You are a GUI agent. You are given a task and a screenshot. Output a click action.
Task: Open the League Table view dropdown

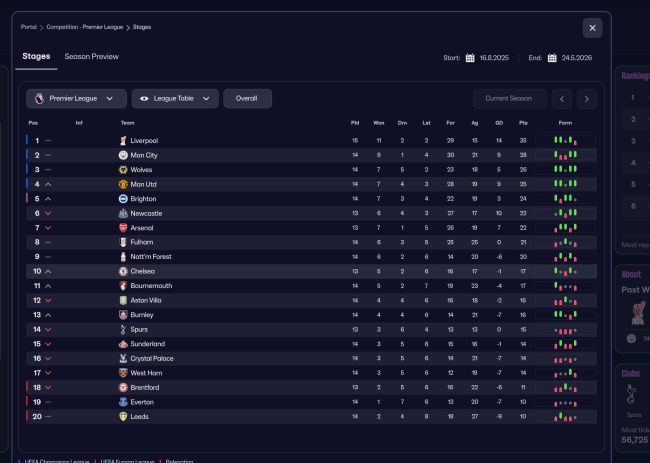pyautogui.click(x=175, y=98)
